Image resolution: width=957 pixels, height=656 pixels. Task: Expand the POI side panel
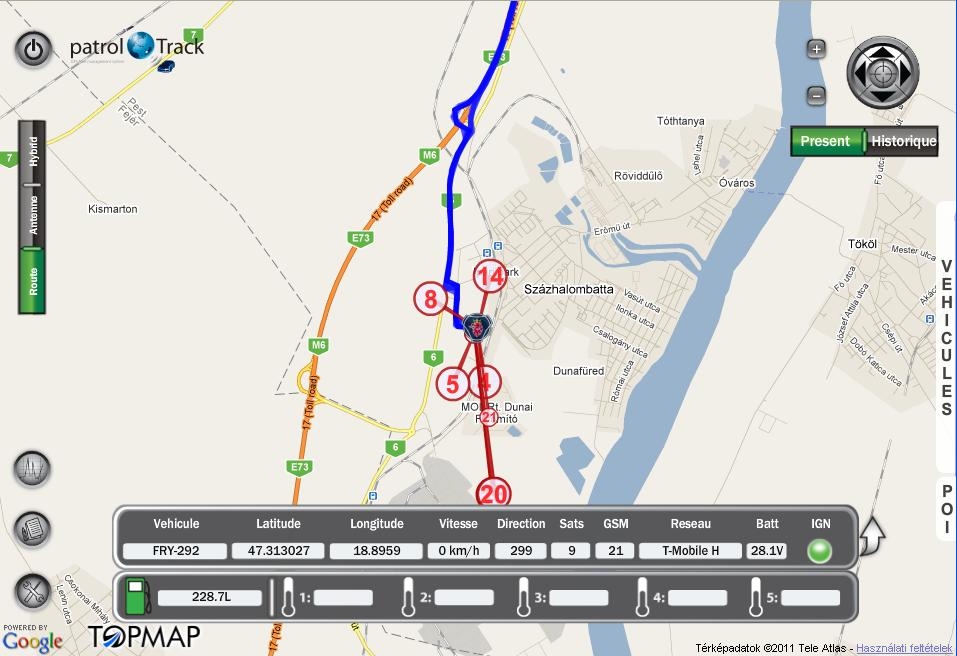pos(947,509)
